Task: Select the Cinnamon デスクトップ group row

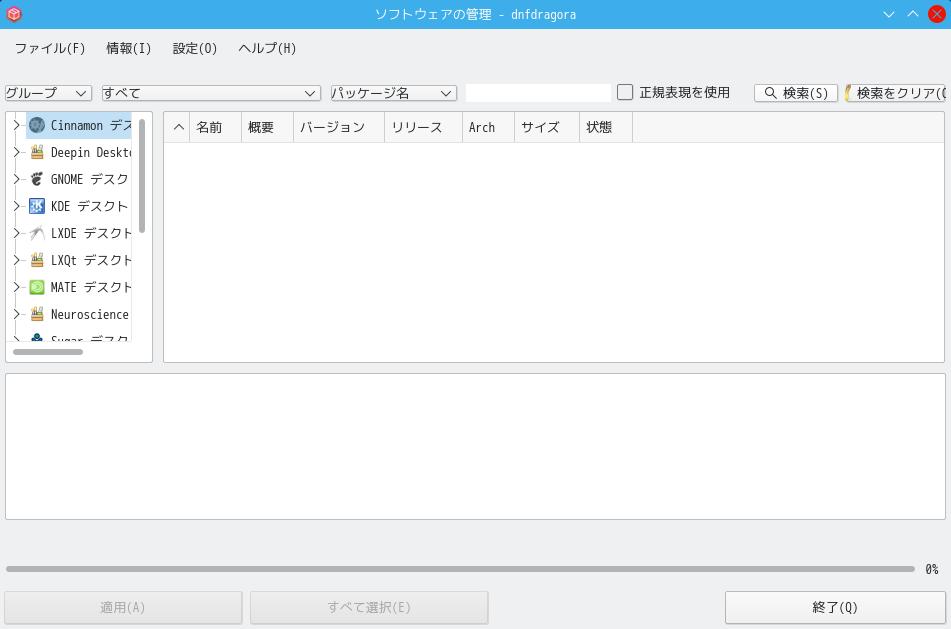Action: (x=78, y=126)
